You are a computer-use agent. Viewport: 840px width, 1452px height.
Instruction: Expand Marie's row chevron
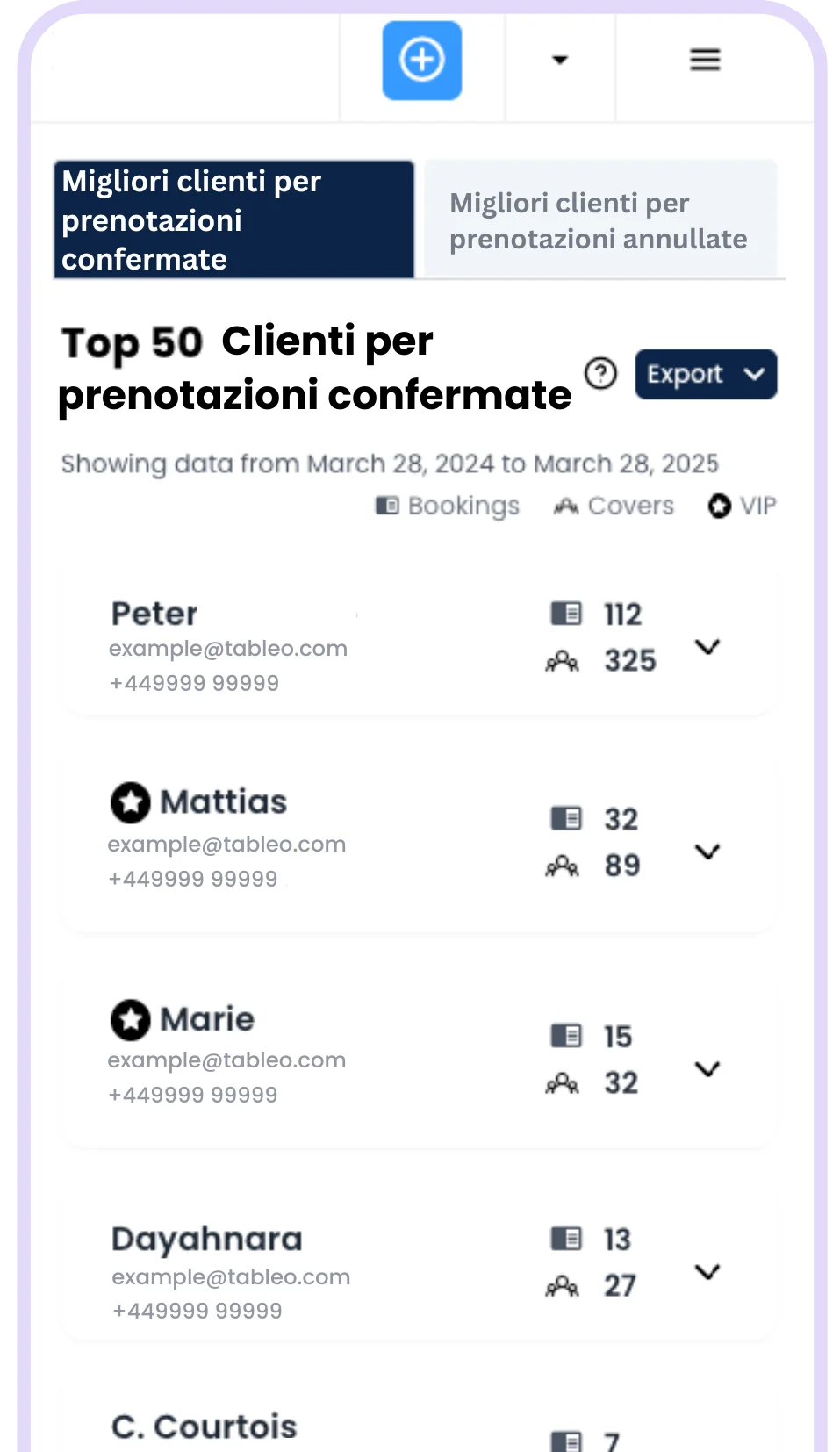[x=707, y=1068]
